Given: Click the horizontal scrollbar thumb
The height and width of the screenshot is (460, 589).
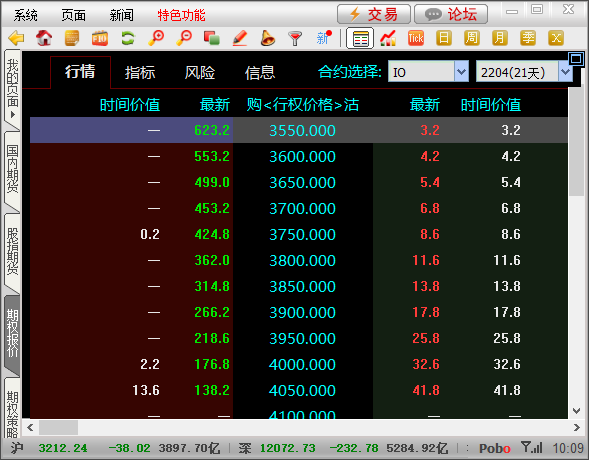Looking at the screenshot, I should (59, 427).
